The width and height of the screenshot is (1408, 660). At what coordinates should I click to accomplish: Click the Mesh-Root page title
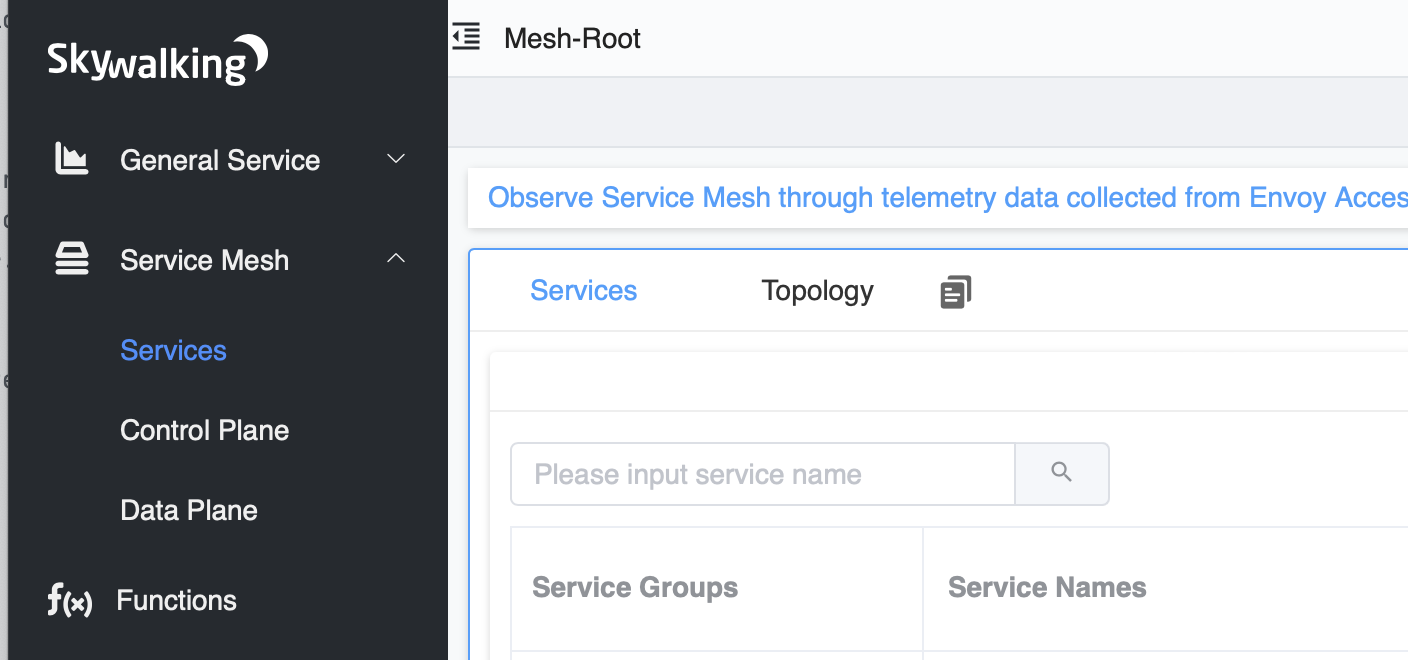[x=572, y=39]
